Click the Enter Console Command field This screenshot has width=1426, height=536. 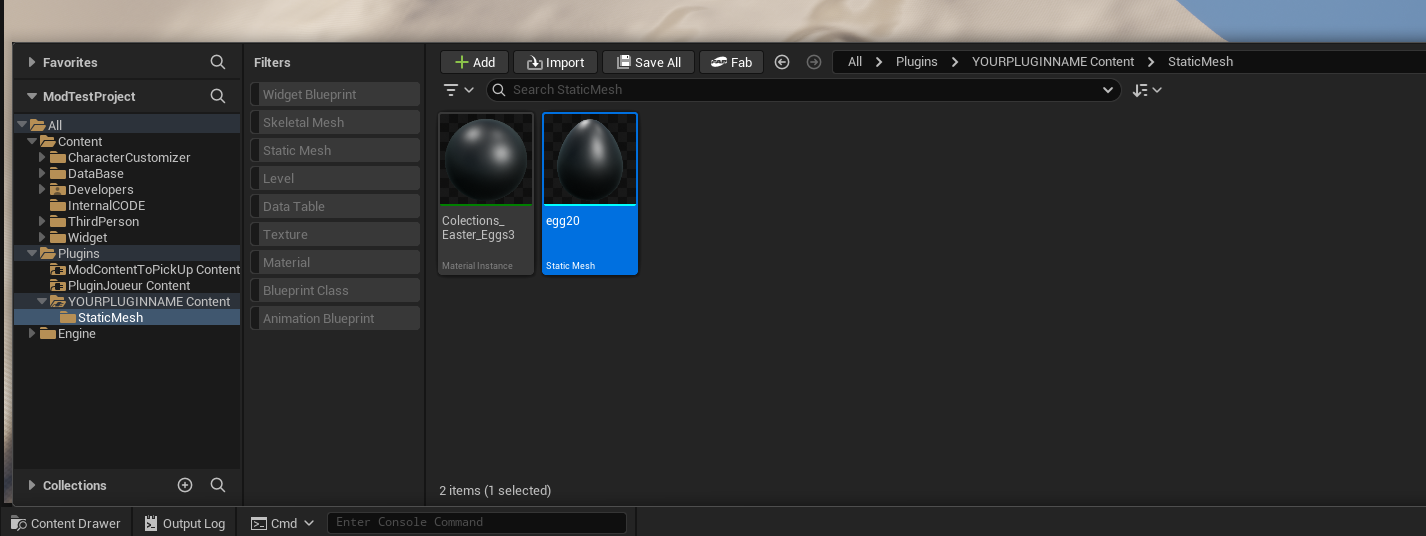[x=477, y=522]
